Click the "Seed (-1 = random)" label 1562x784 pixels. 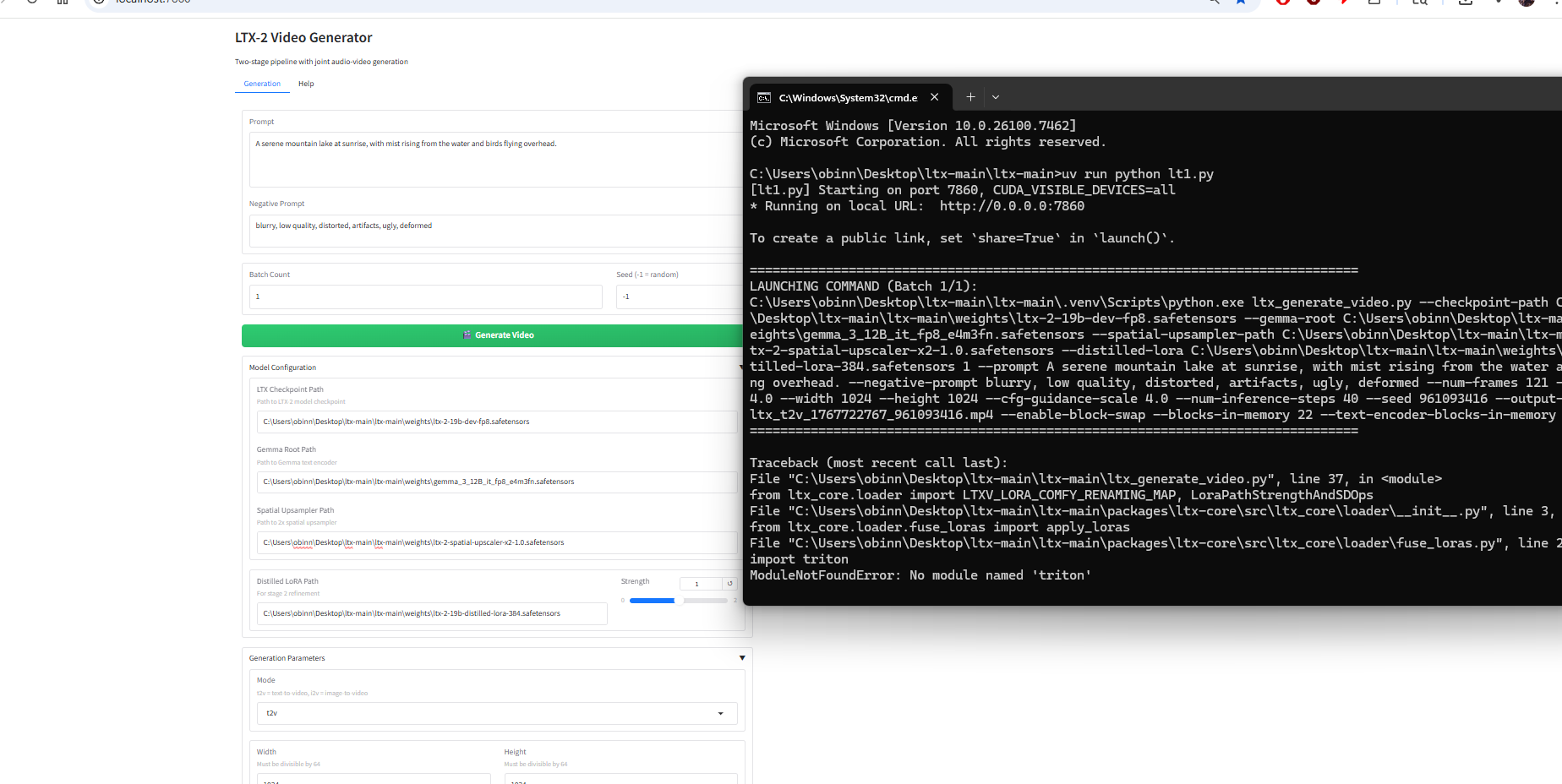coord(647,275)
